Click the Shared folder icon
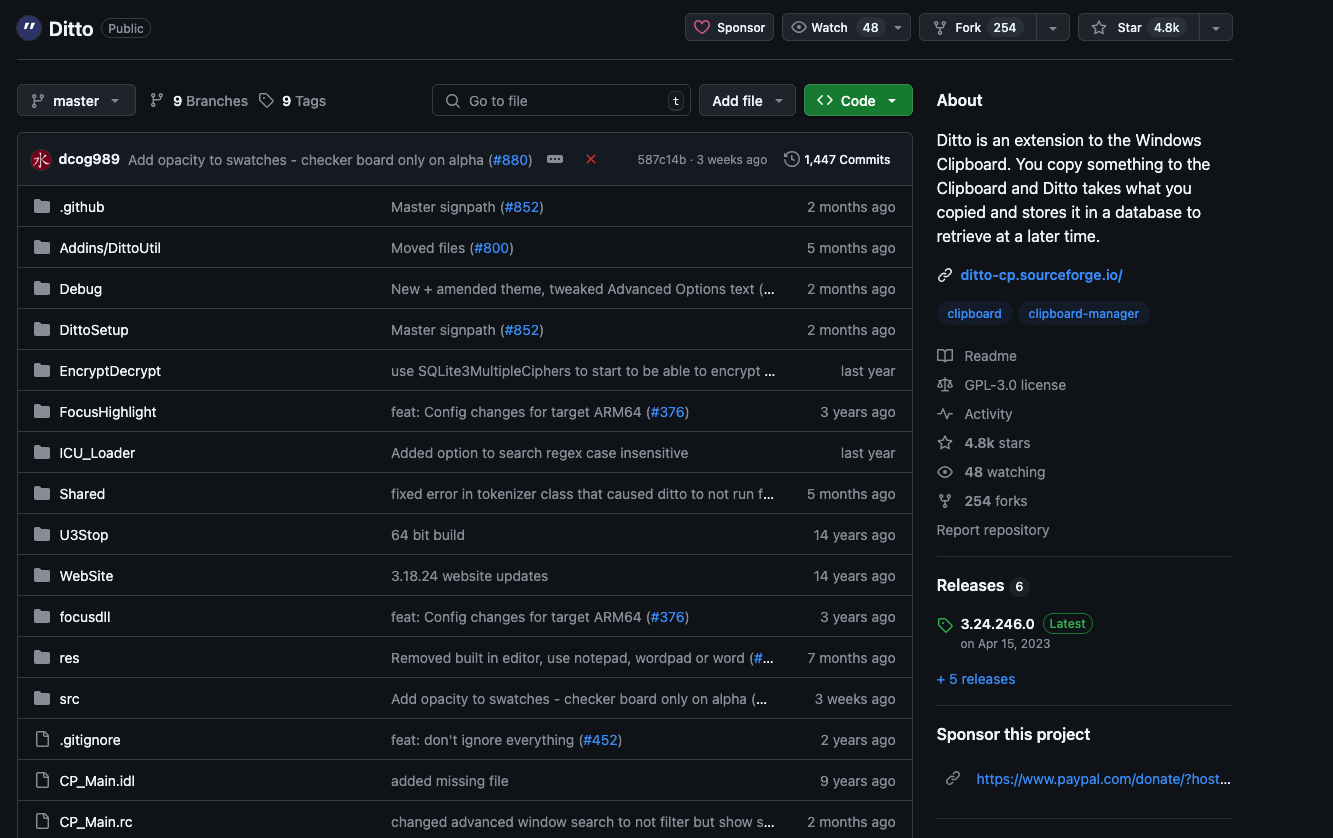This screenshot has height=838, width=1333. pyautogui.click(x=42, y=494)
